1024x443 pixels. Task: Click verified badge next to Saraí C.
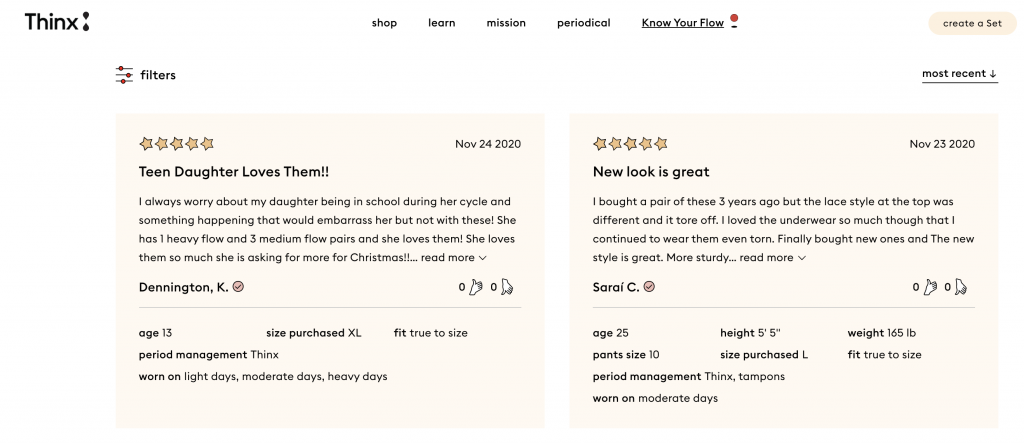[x=649, y=287]
